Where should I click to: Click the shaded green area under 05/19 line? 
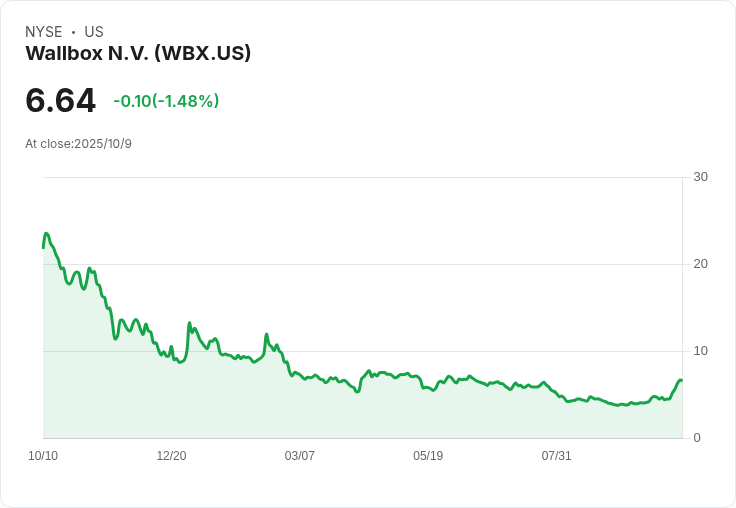click(x=428, y=413)
